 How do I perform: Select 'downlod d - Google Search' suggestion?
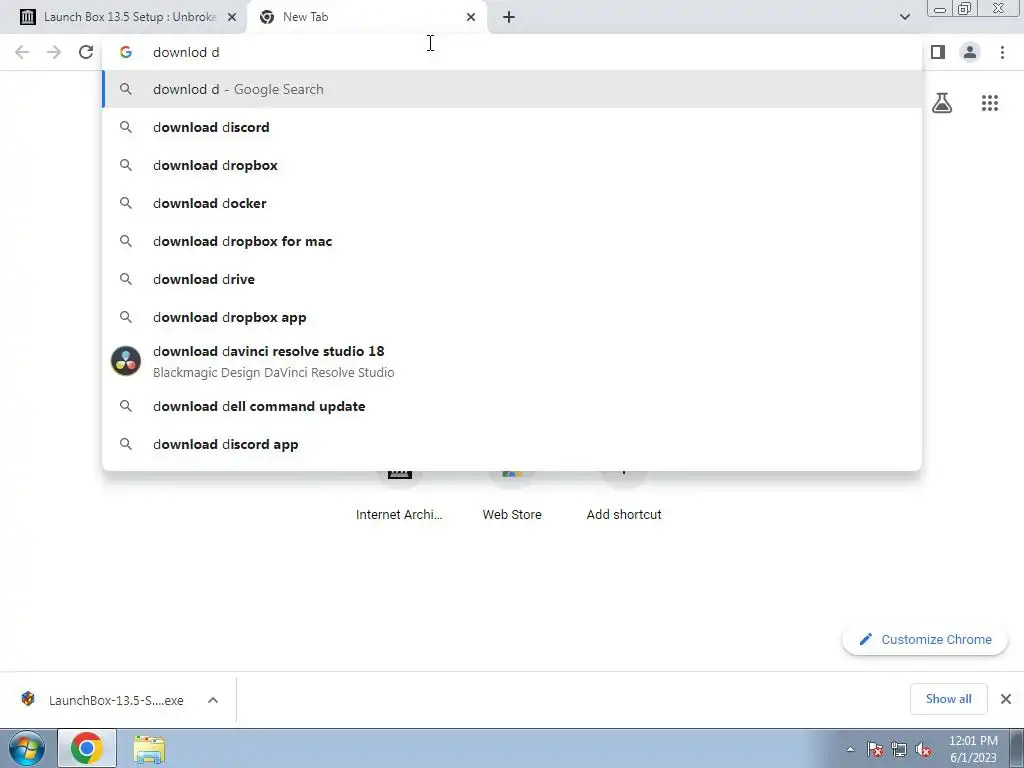coord(512,89)
